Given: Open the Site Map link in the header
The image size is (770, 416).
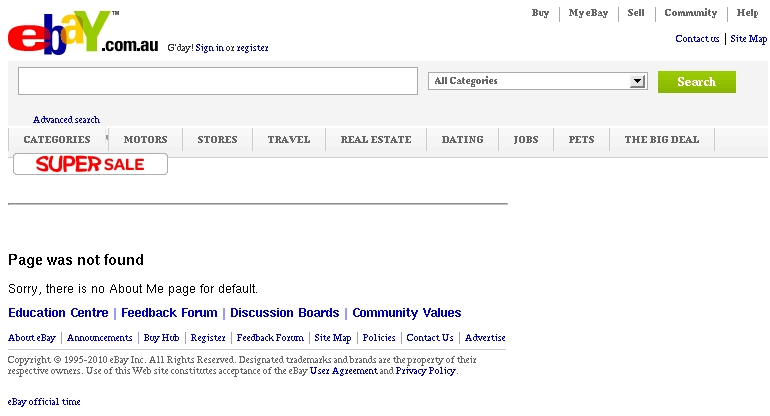Looking at the screenshot, I should pos(748,39).
